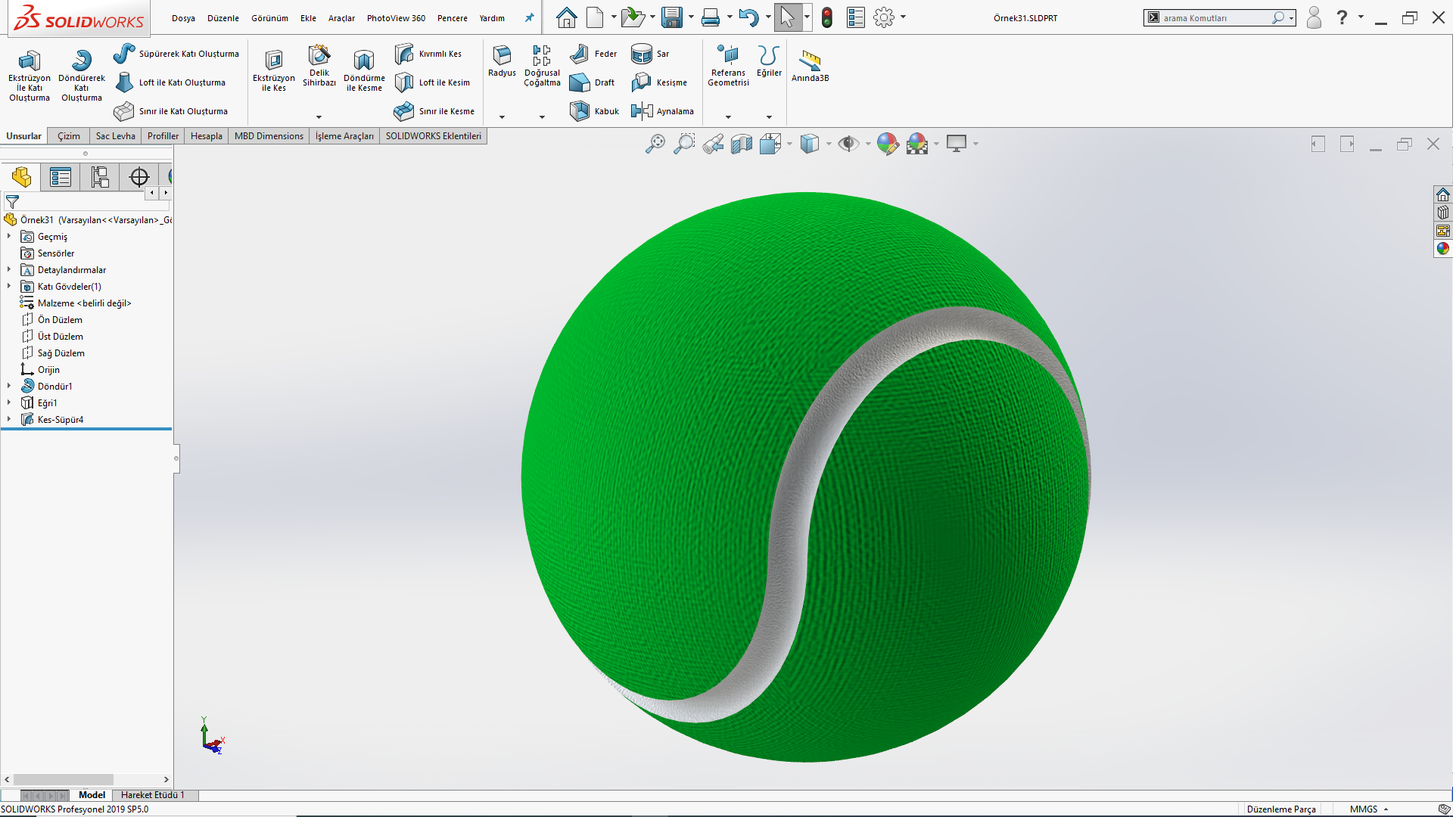This screenshot has width=1456, height=817.
Task: Click the Feder rib tool
Action: tap(593, 54)
